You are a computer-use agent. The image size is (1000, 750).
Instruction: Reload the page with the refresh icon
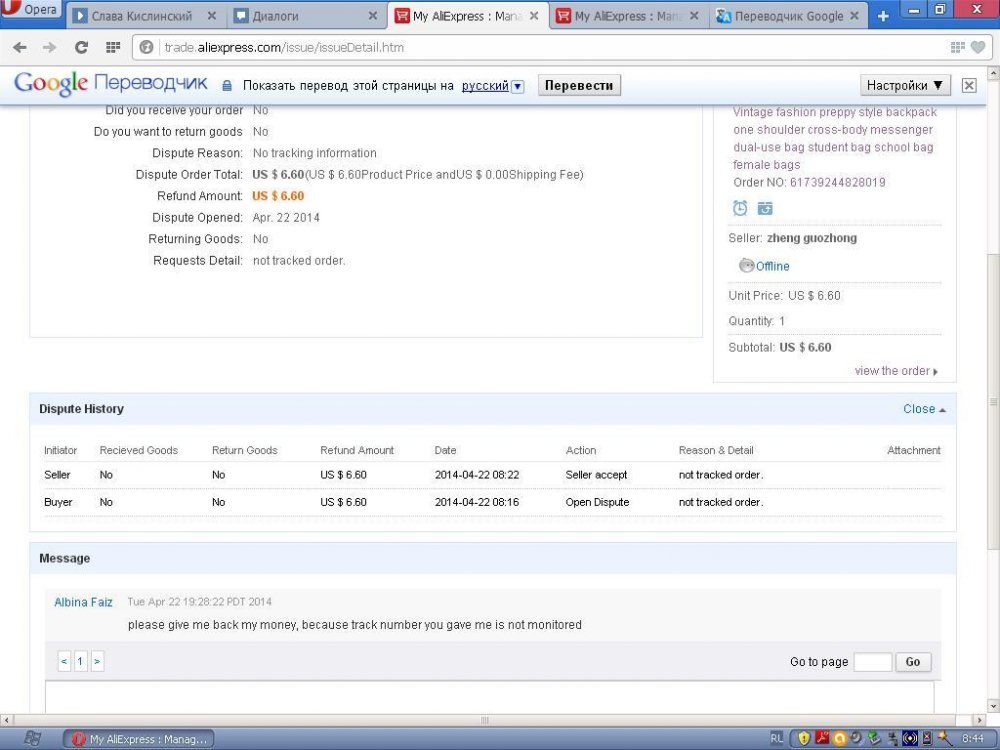tap(81, 47)
